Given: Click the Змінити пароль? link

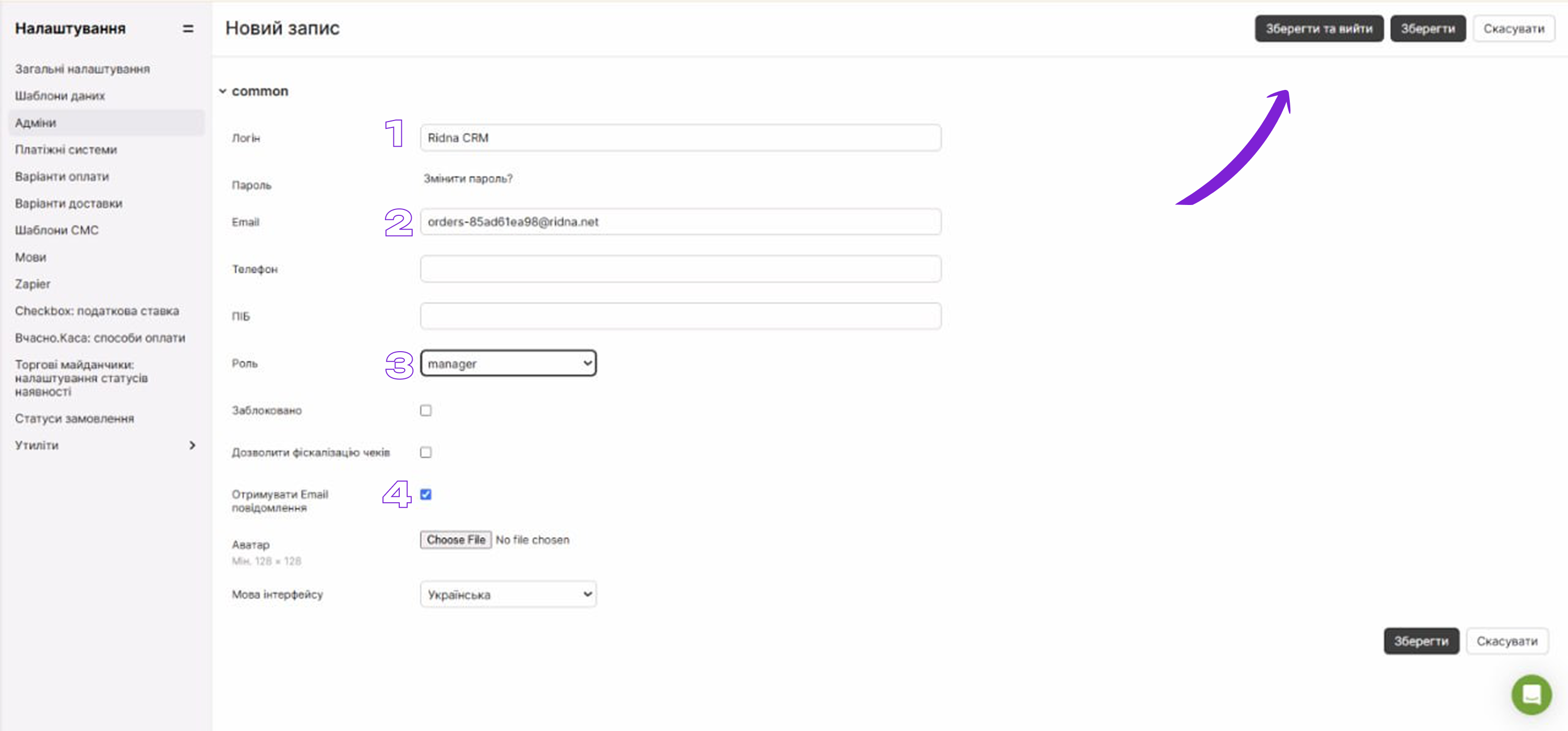Looking at the screenshot, I should click(468, 179).
